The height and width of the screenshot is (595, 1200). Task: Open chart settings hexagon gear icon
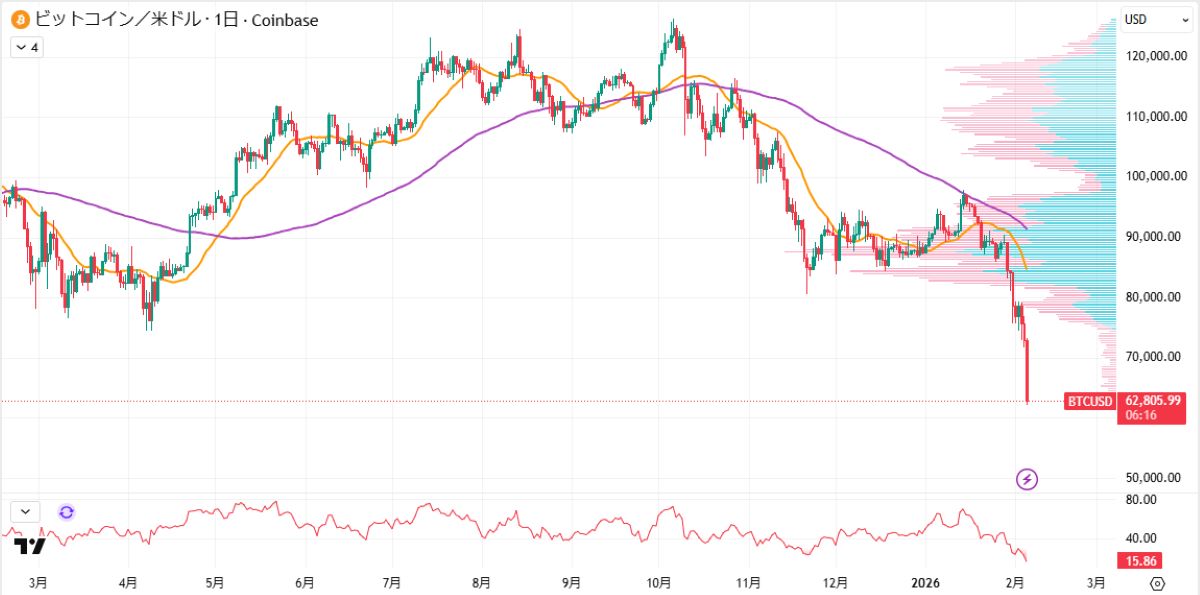[1157, 583]
